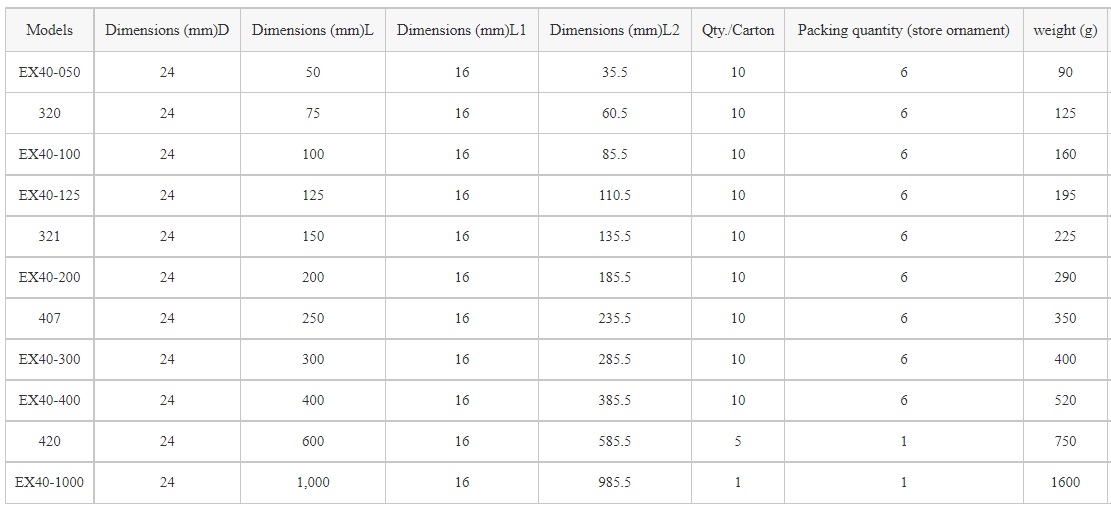The image size is (1111, 511).
Task: Select the 520 weight cell for EX40-400
Action: pos(1065,400)
